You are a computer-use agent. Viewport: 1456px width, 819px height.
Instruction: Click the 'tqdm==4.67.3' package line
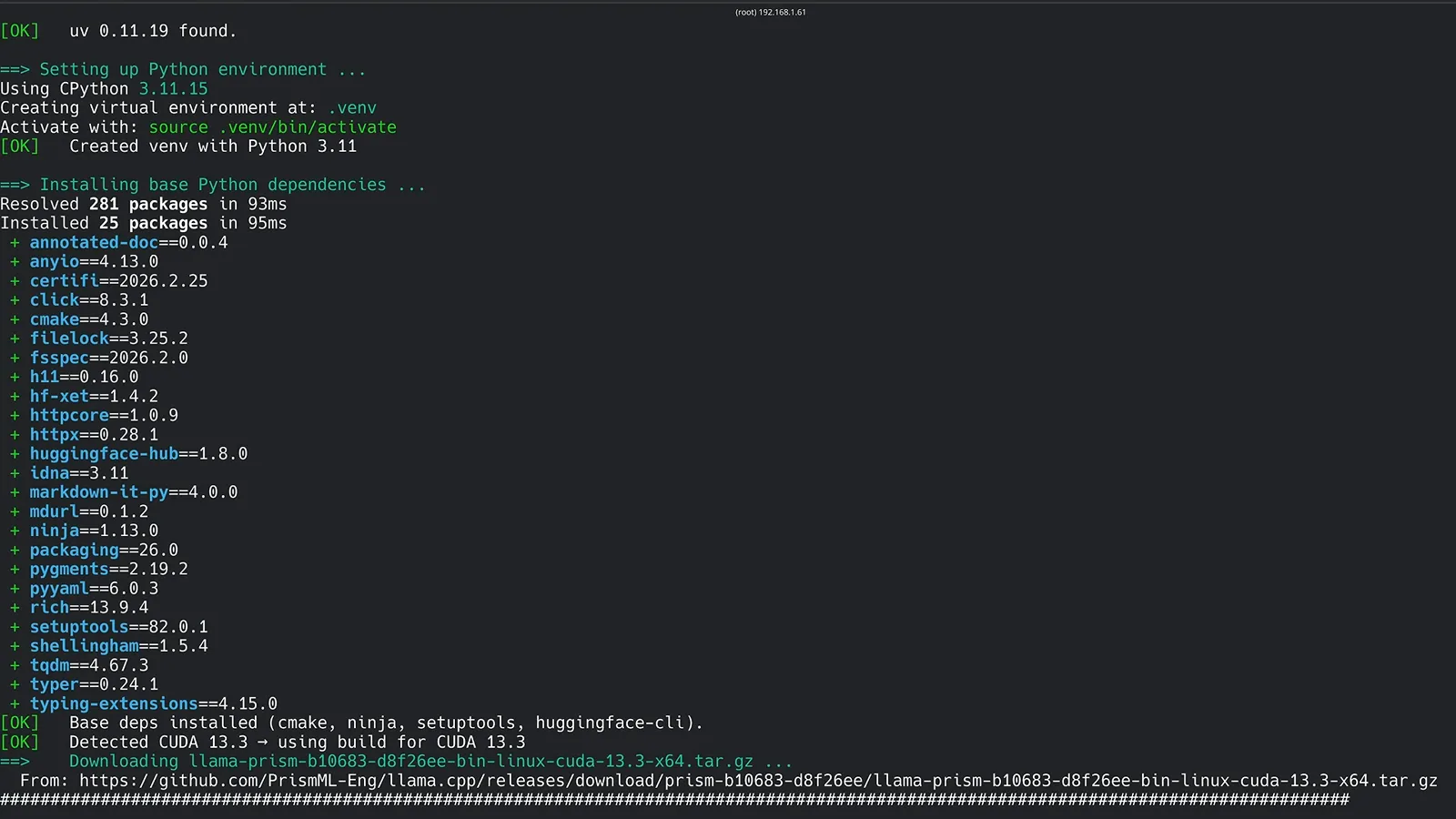(x=88, y=665)
